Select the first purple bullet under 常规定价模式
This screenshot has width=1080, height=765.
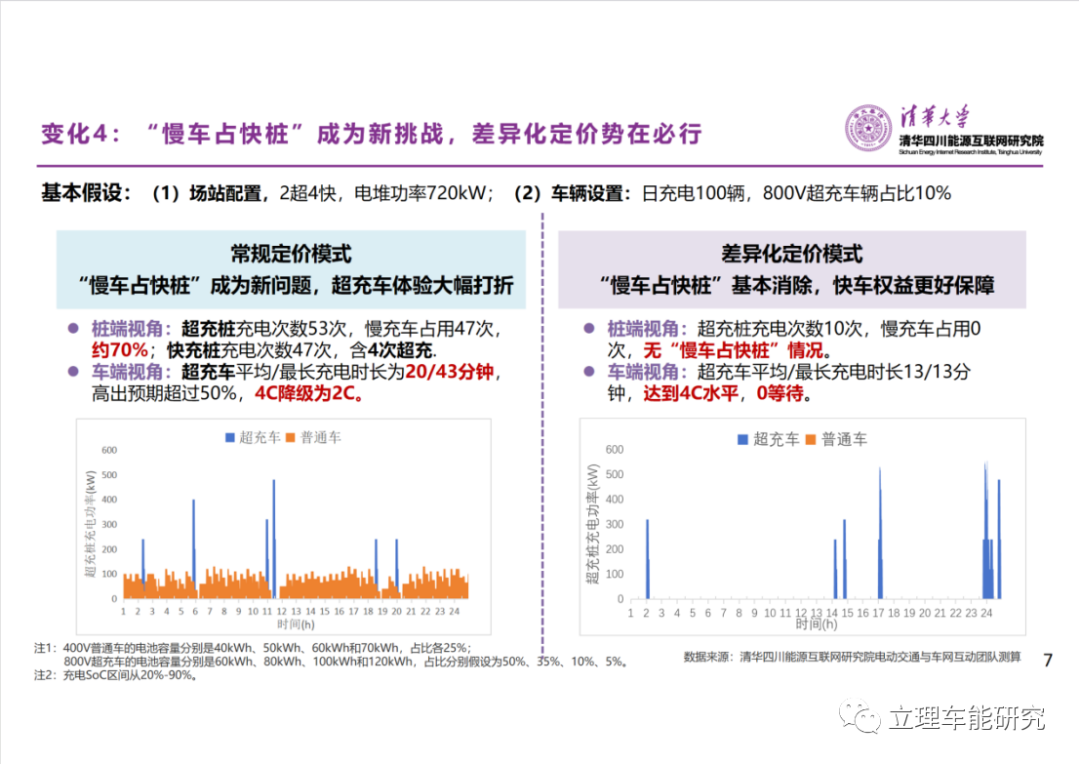coord(73,329)
